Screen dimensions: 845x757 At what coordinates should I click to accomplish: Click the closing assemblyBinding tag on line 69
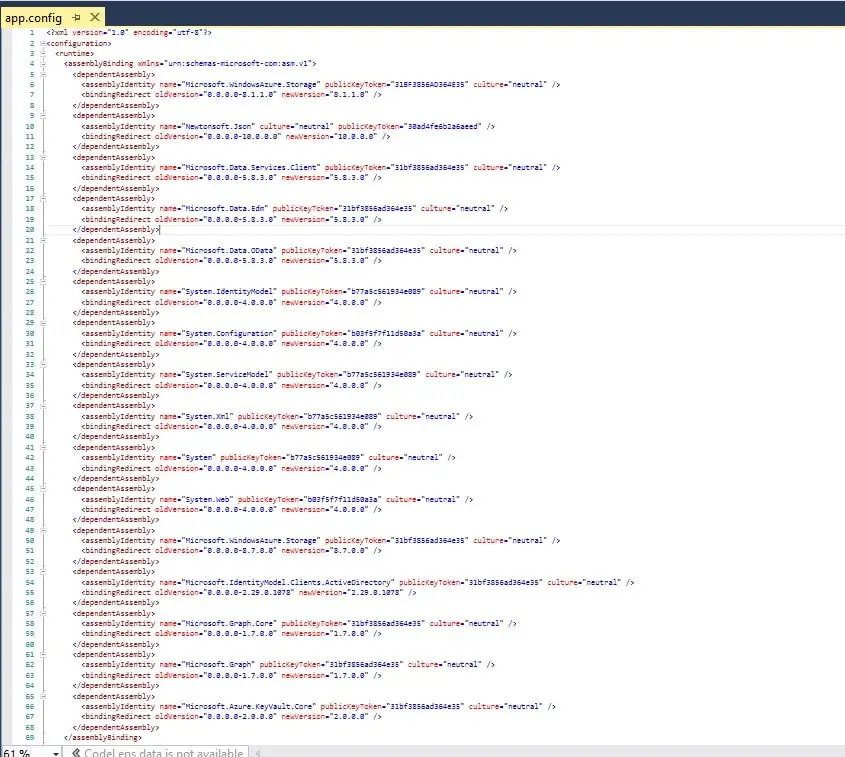tap(103, 737)
